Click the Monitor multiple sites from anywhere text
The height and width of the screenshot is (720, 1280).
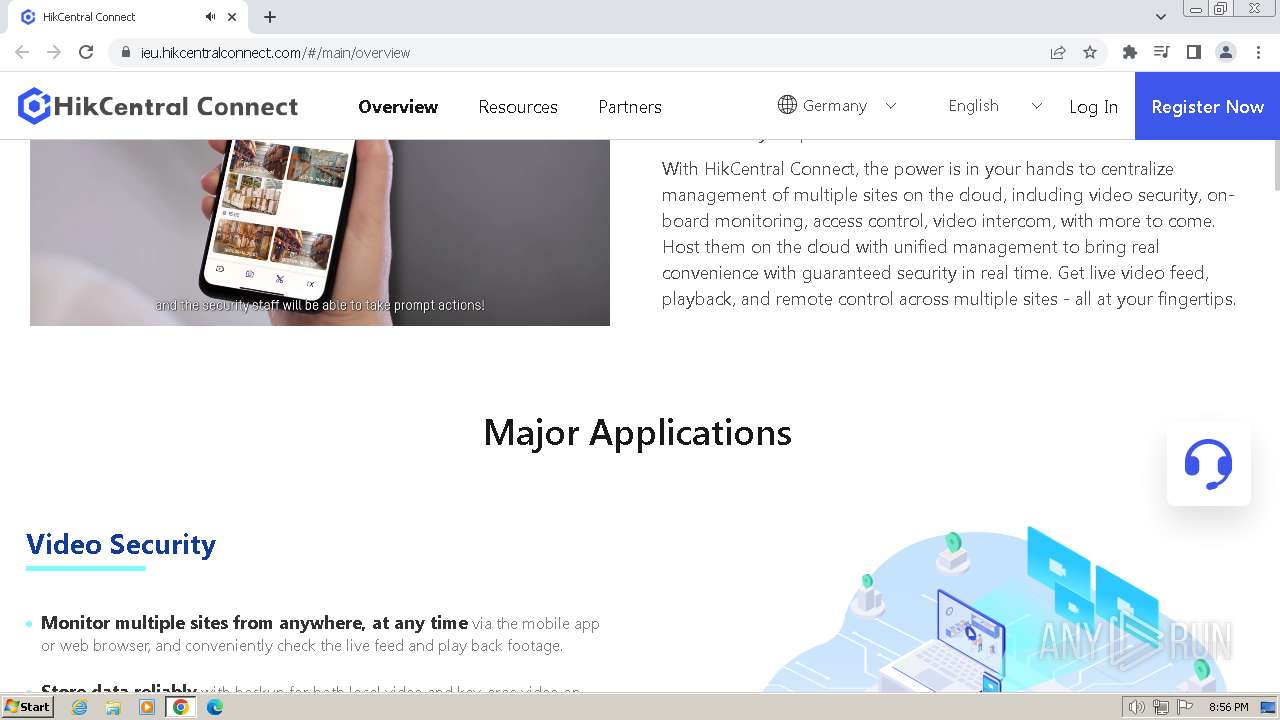tap(254, 623)
